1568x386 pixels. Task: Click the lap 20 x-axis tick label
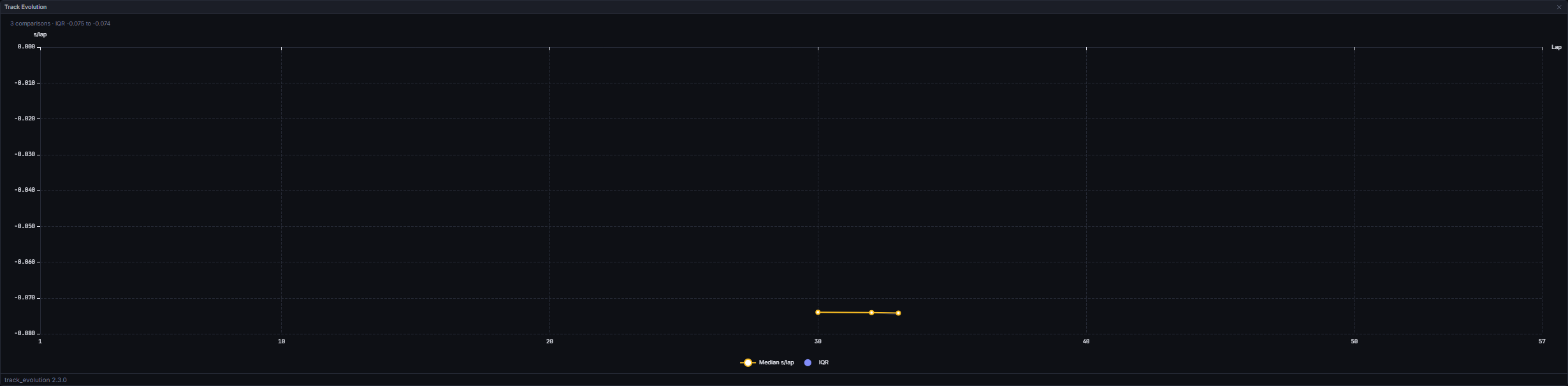(x=549, y=341)
